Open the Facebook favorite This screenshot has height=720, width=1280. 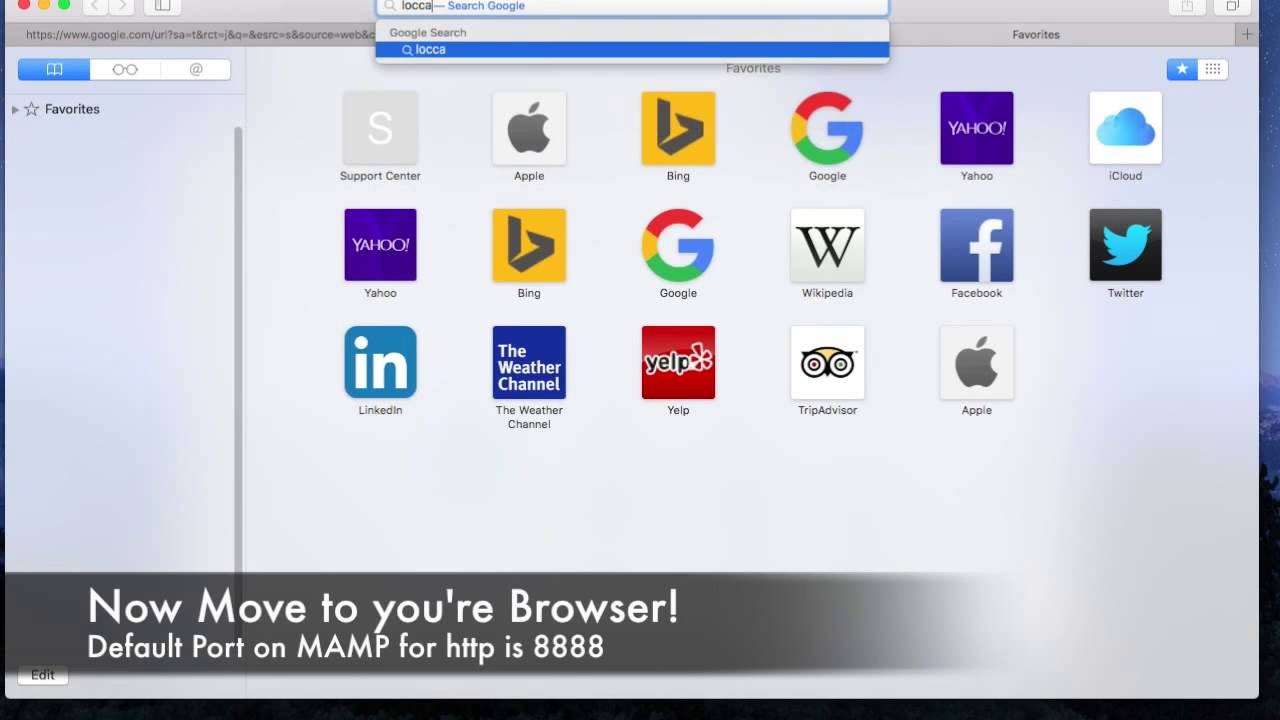[x=977, y=245]
